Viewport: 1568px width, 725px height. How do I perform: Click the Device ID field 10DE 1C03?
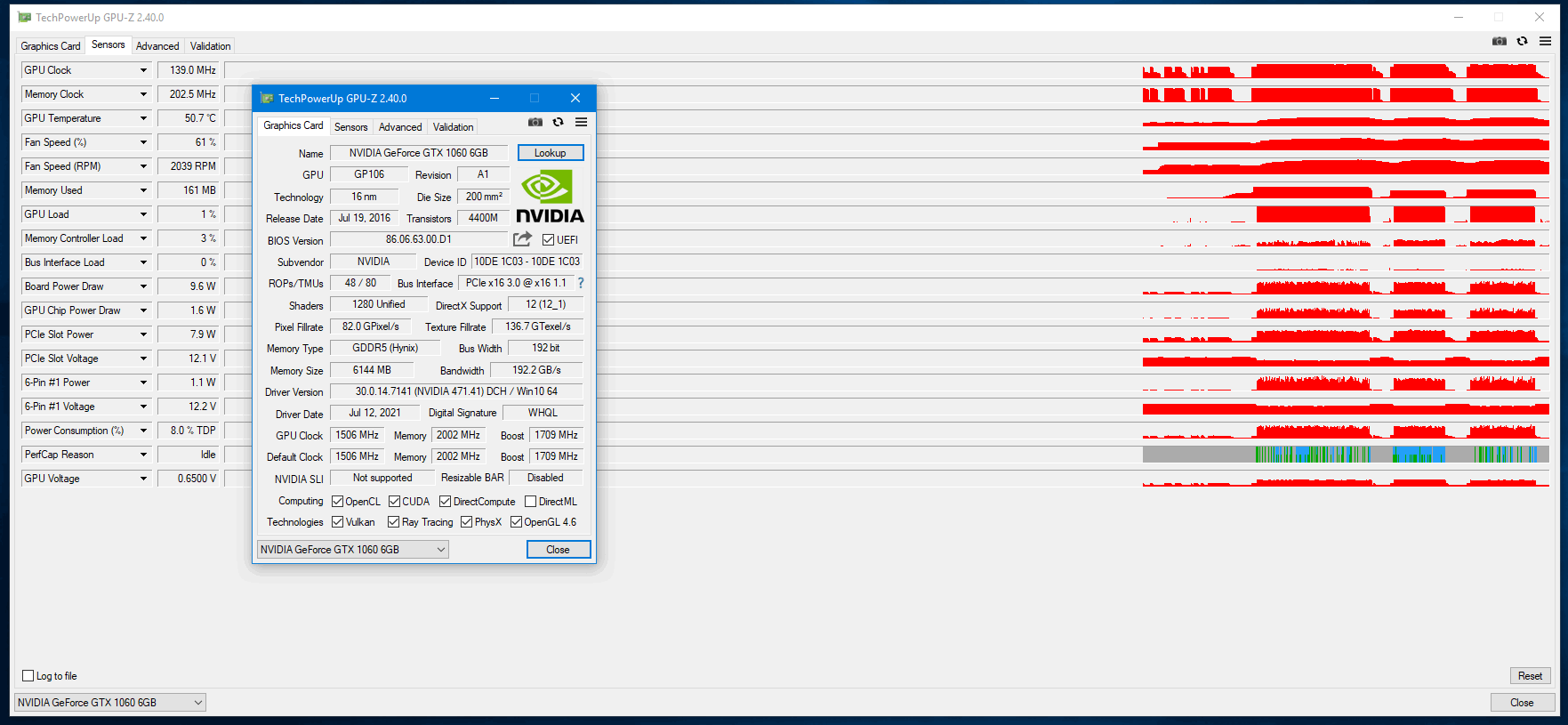[527, 262]
